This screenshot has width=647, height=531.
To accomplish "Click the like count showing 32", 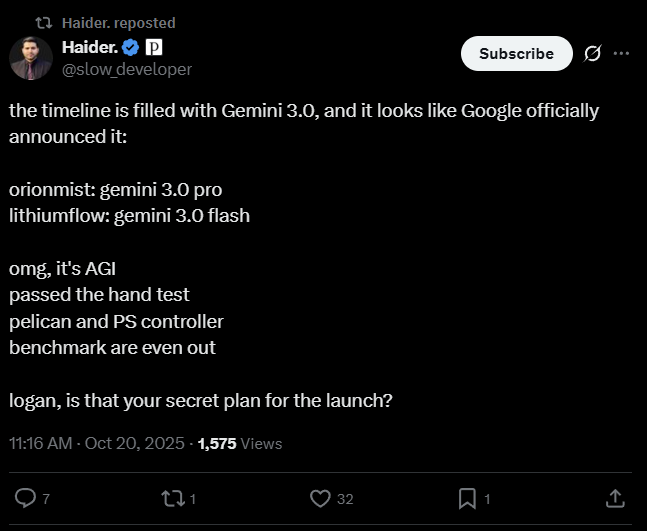I will pos(345,499).
